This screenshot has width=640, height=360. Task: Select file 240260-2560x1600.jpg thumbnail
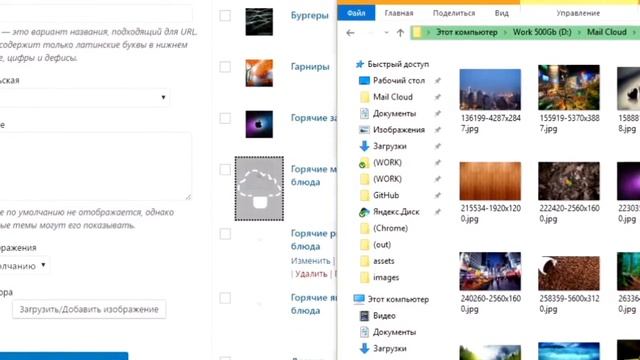point(490,271)
